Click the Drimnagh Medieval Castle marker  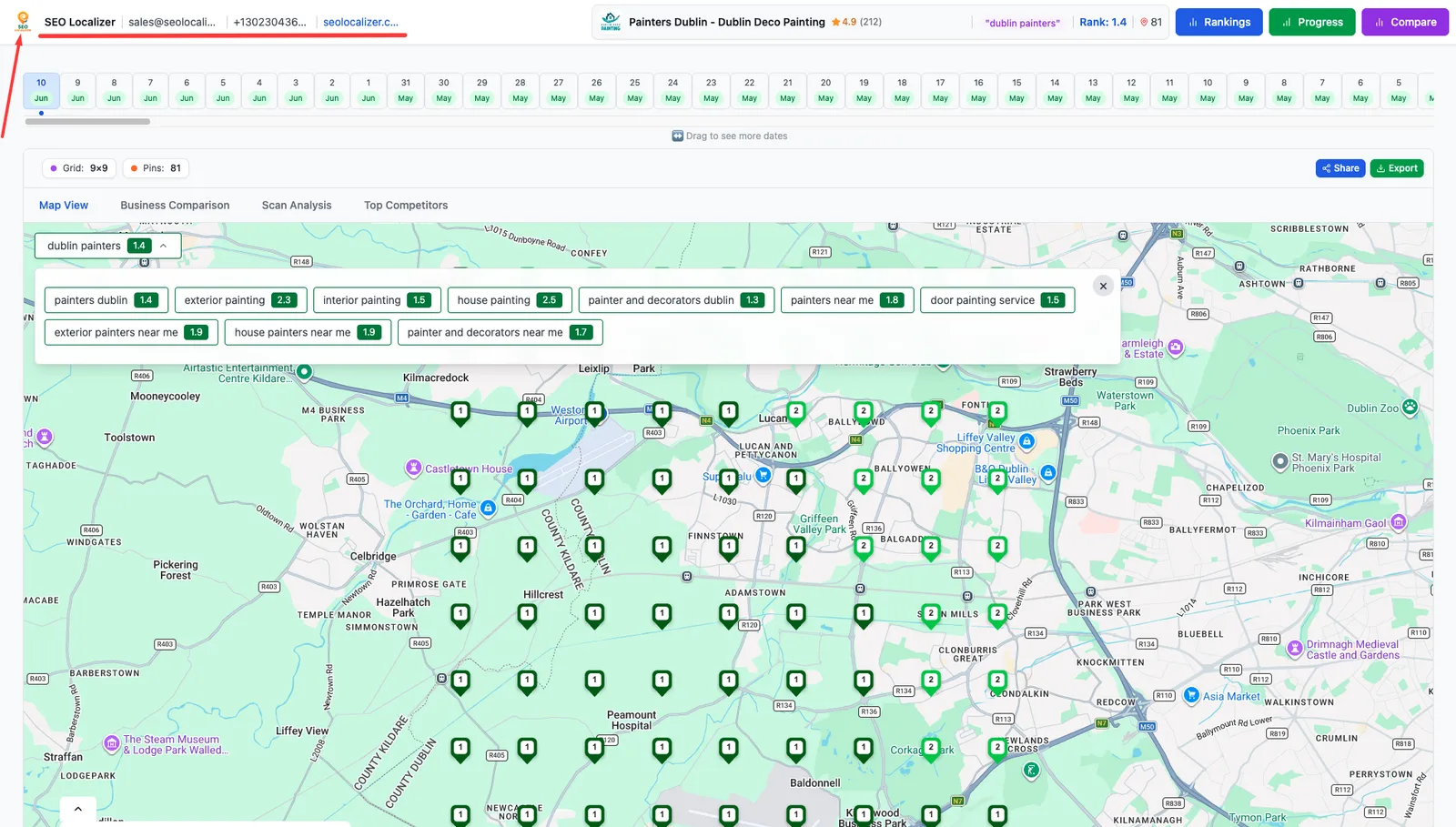[1295, 649]
